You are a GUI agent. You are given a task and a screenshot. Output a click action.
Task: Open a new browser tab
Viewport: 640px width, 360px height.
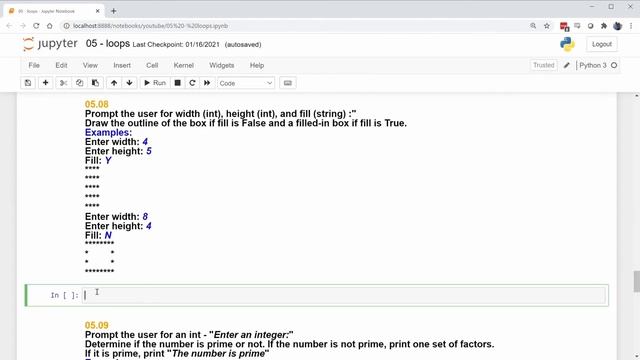tap(113, 11)
